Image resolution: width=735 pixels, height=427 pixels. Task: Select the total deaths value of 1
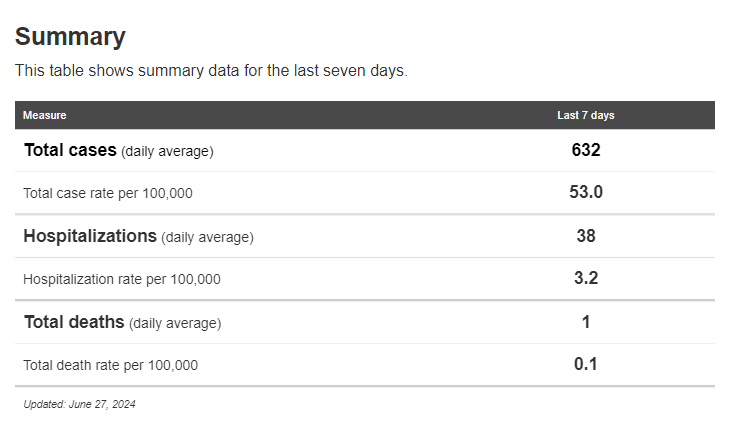coord(585,322)
